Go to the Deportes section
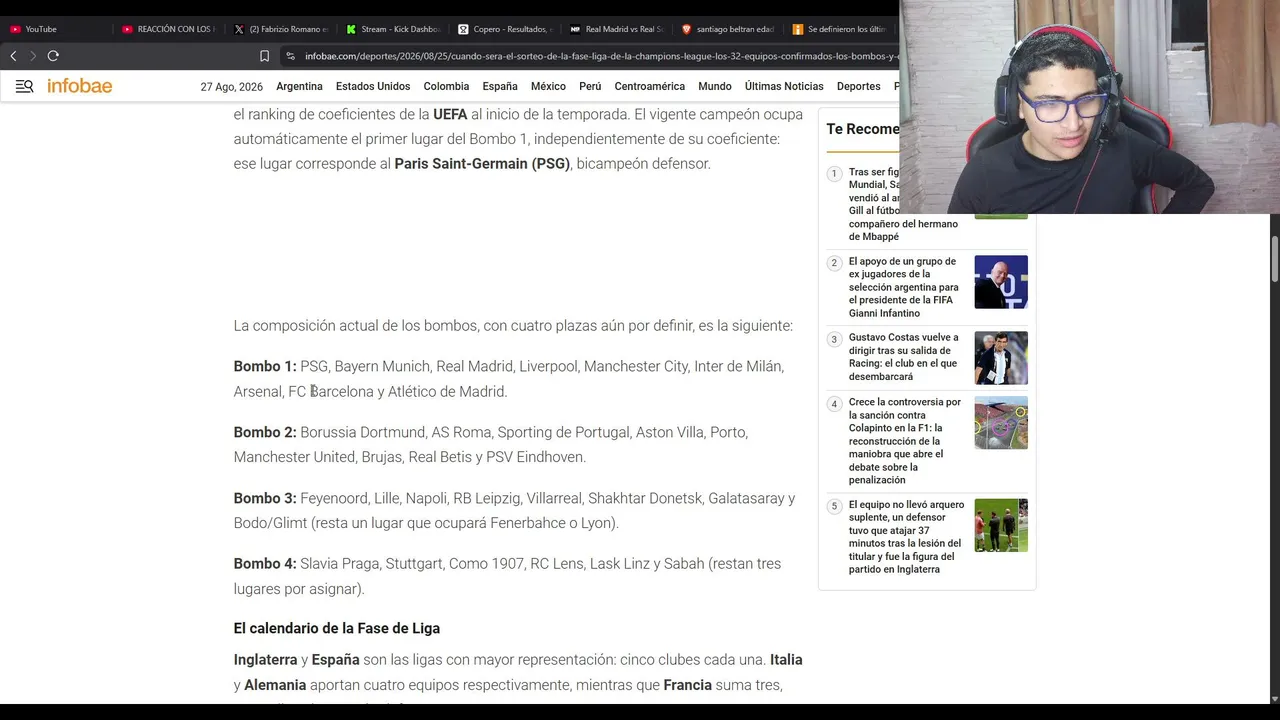Viewport: 1280px width, 720px height. [858, 86]
